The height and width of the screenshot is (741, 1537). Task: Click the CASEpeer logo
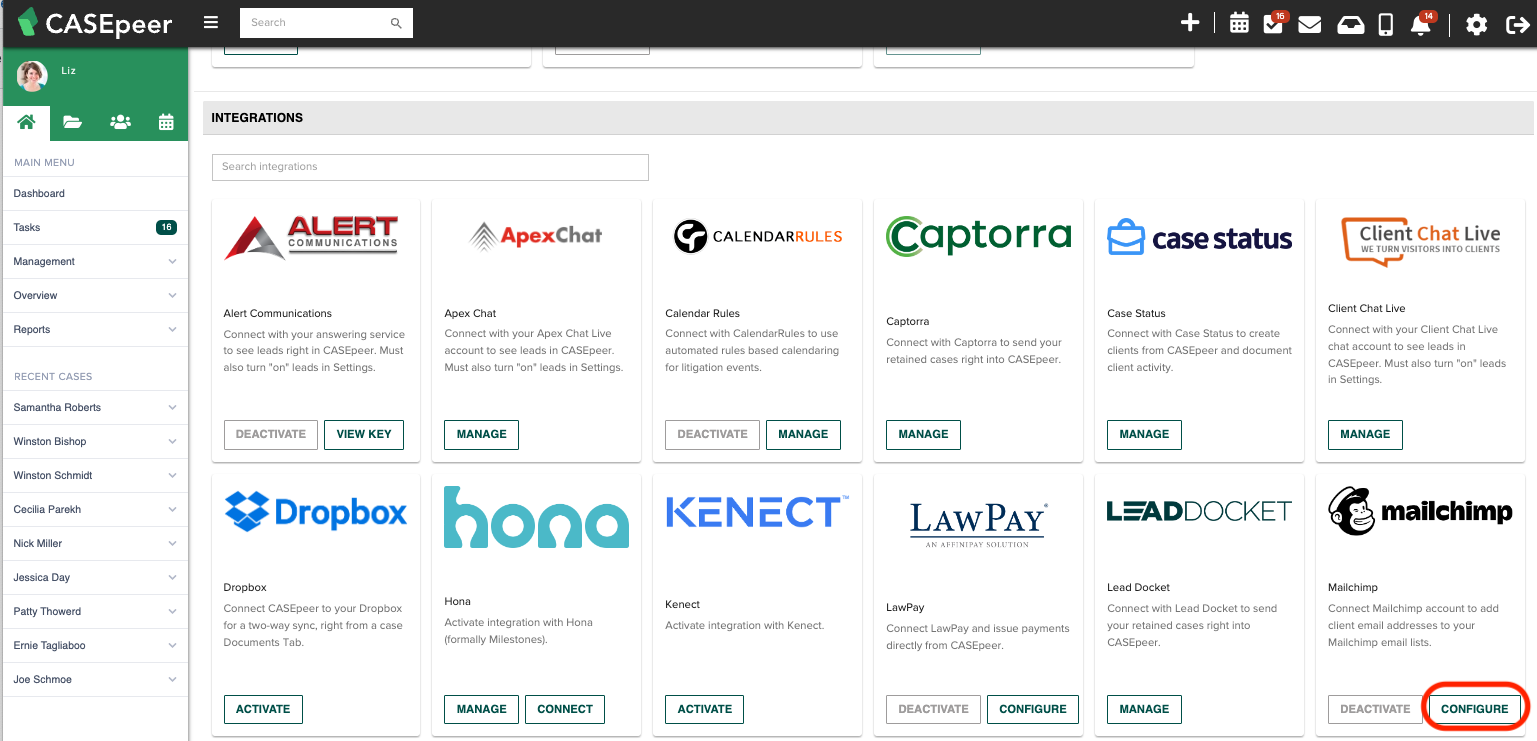(x=94, y=23)
